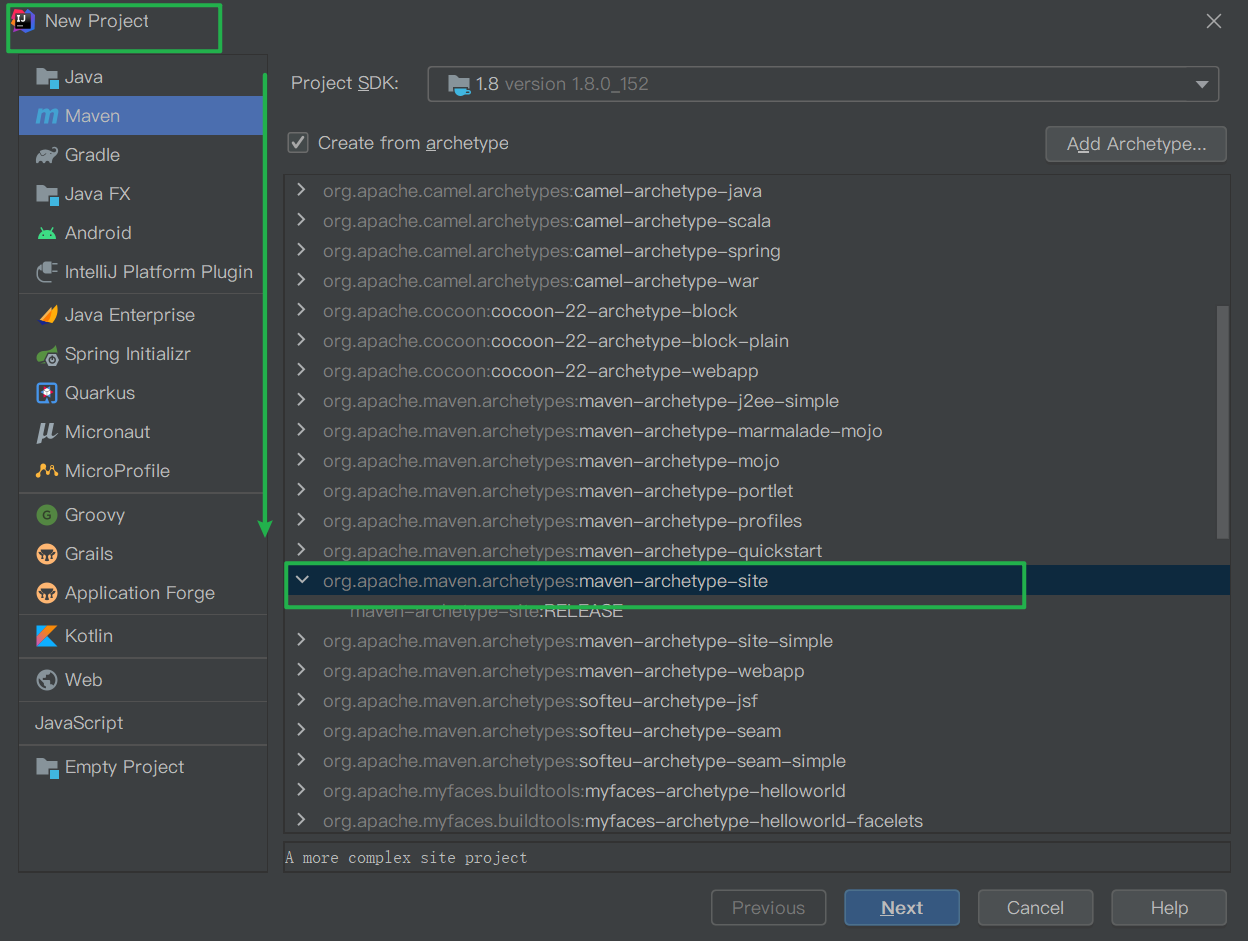Click the Web globe icon

coord(47,680)
